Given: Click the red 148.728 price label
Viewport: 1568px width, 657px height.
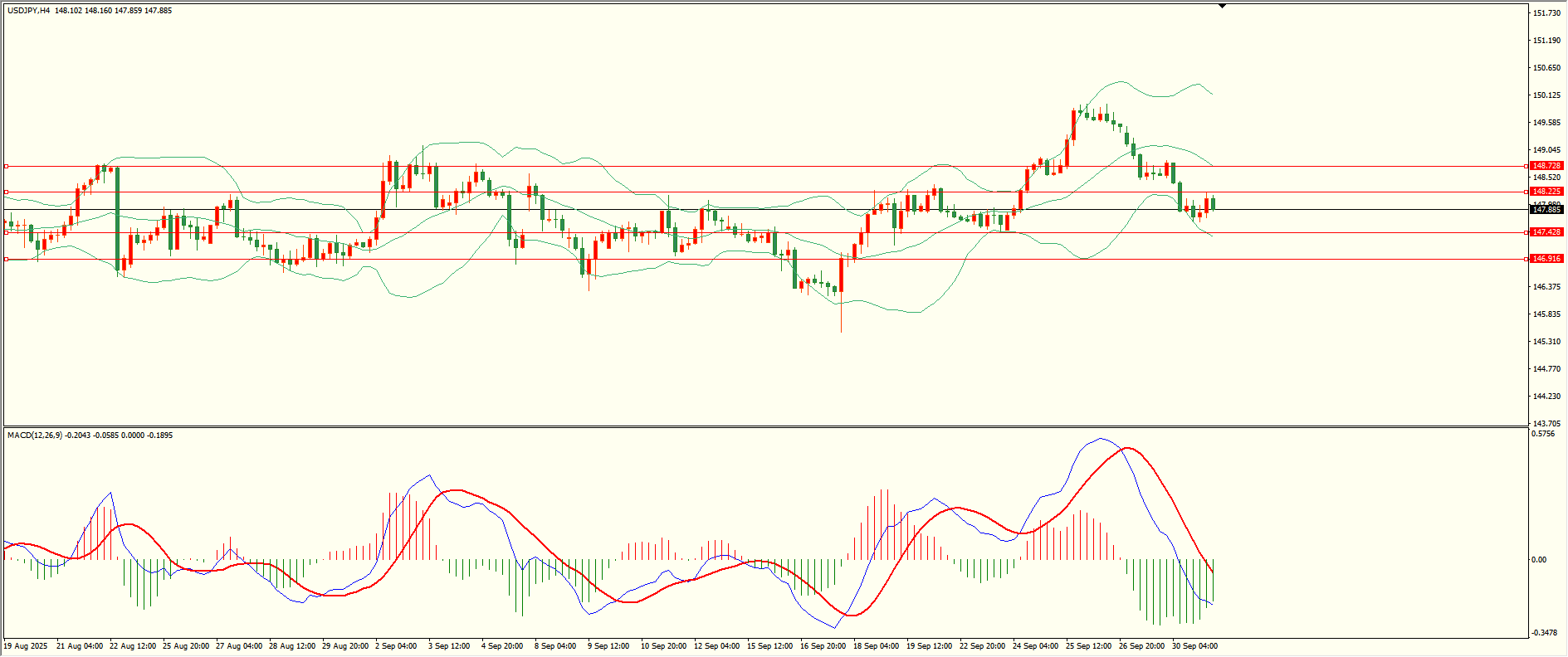Looking at the screenshot, I should [1546, 166].
